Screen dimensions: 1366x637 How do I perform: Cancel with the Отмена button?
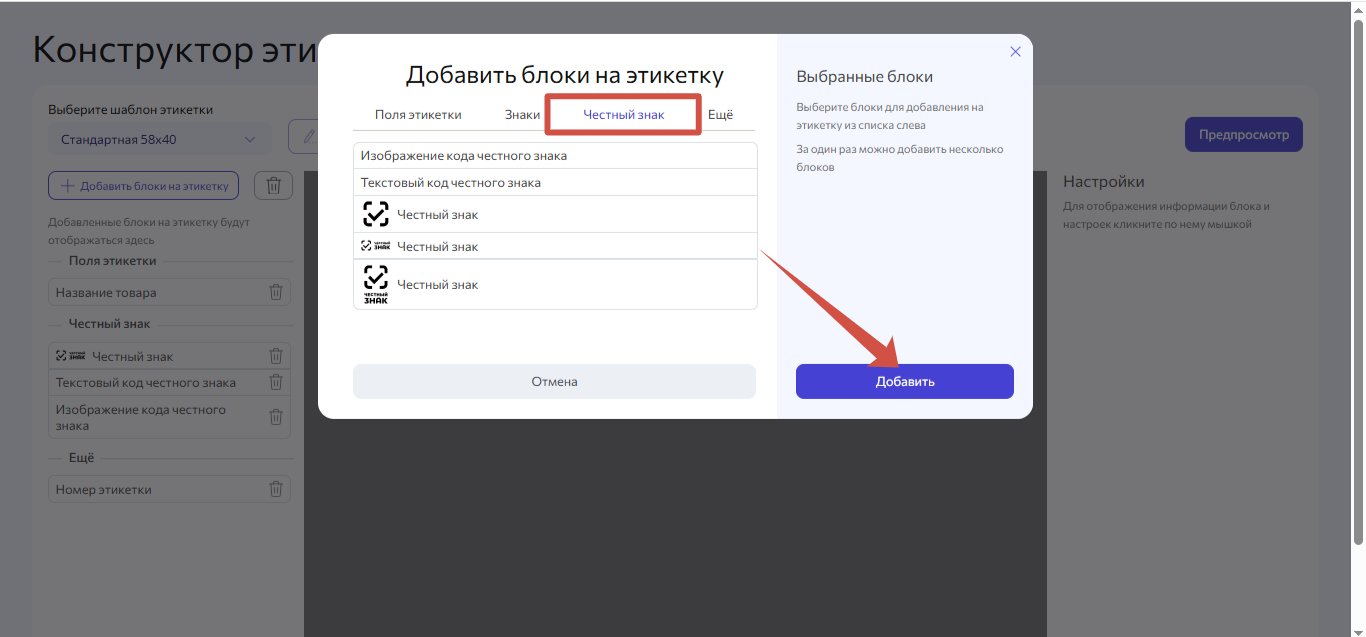point(554,381)
